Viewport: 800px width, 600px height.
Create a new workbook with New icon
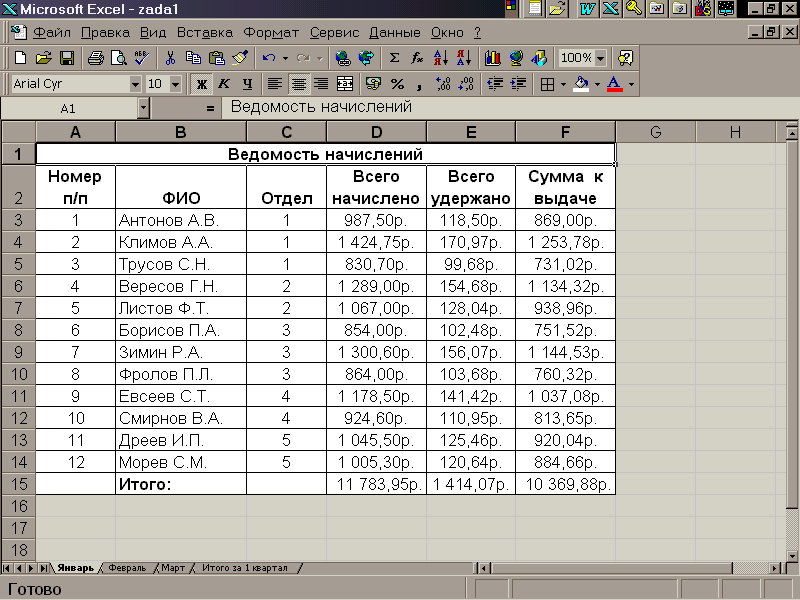[x=20, y=58]
